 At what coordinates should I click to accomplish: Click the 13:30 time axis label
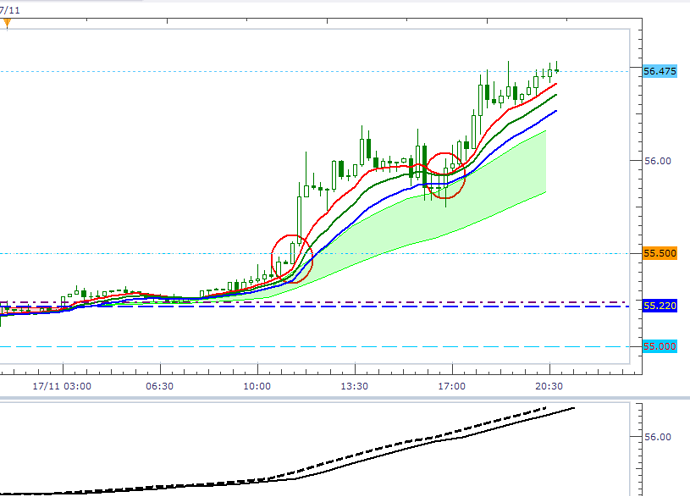point(354,386)
